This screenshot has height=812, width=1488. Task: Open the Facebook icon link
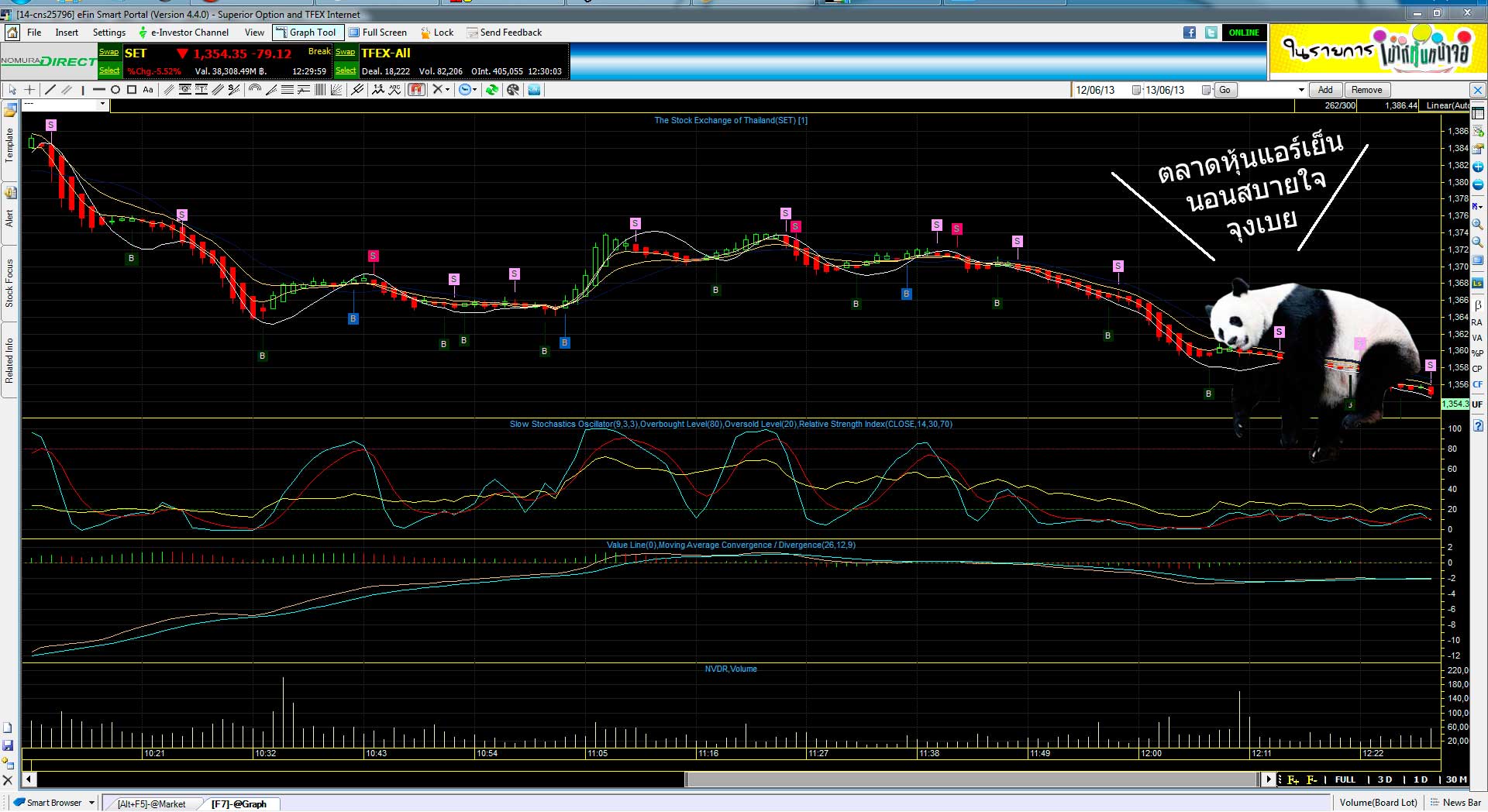coord(1190,33)
